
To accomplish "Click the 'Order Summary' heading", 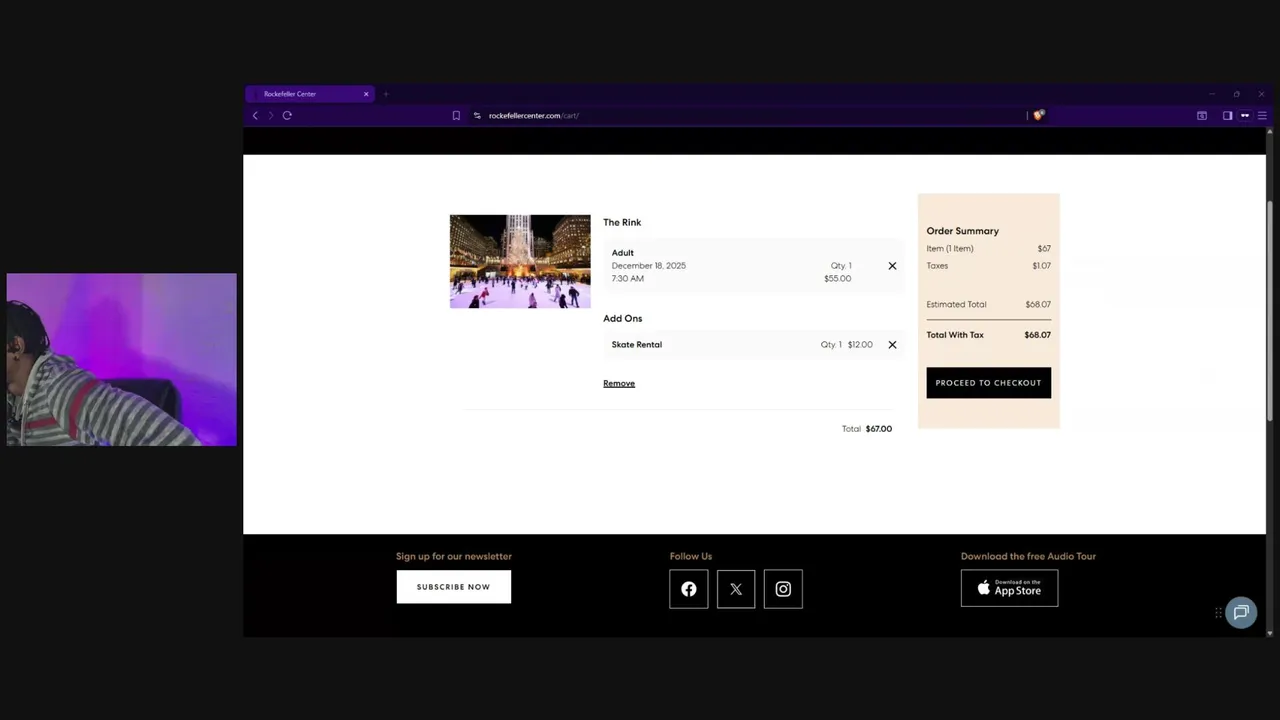I will [x=962, y=231].
